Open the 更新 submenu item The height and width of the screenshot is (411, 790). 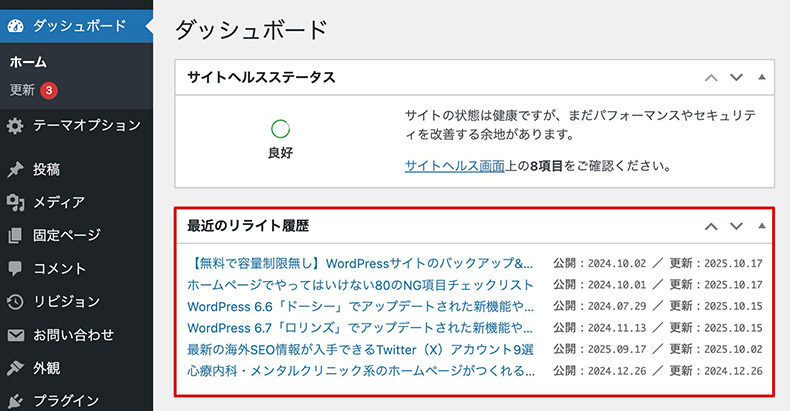(x=22, y=89)
